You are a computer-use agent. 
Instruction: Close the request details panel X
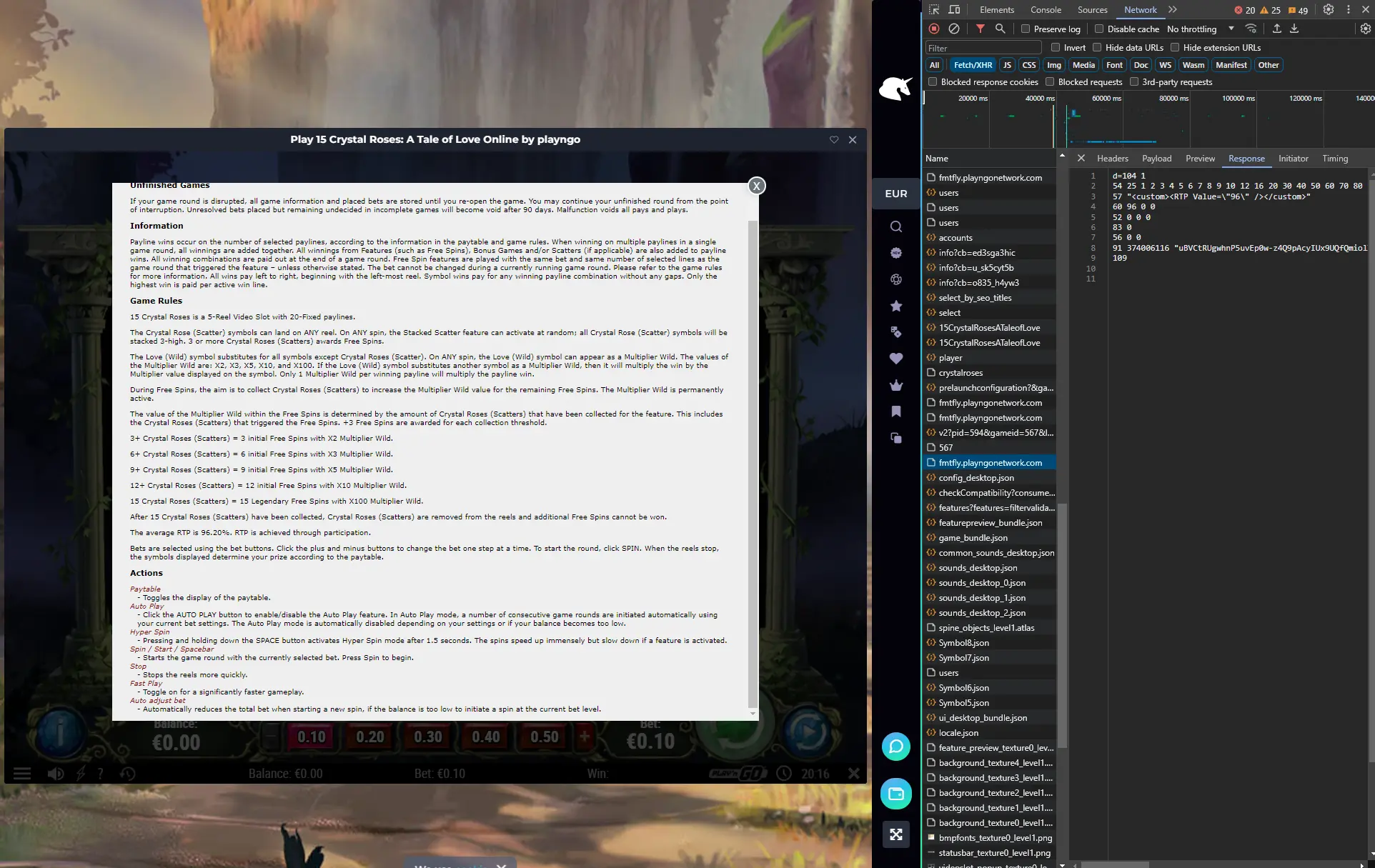pyautogui.click(x=1081, y=159)
